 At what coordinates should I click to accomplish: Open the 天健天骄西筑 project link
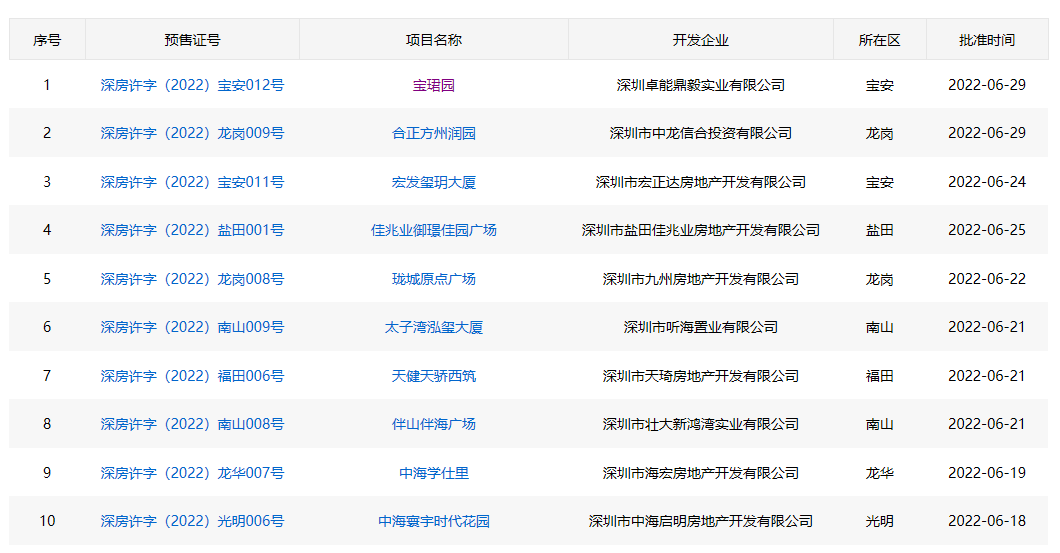433,376
